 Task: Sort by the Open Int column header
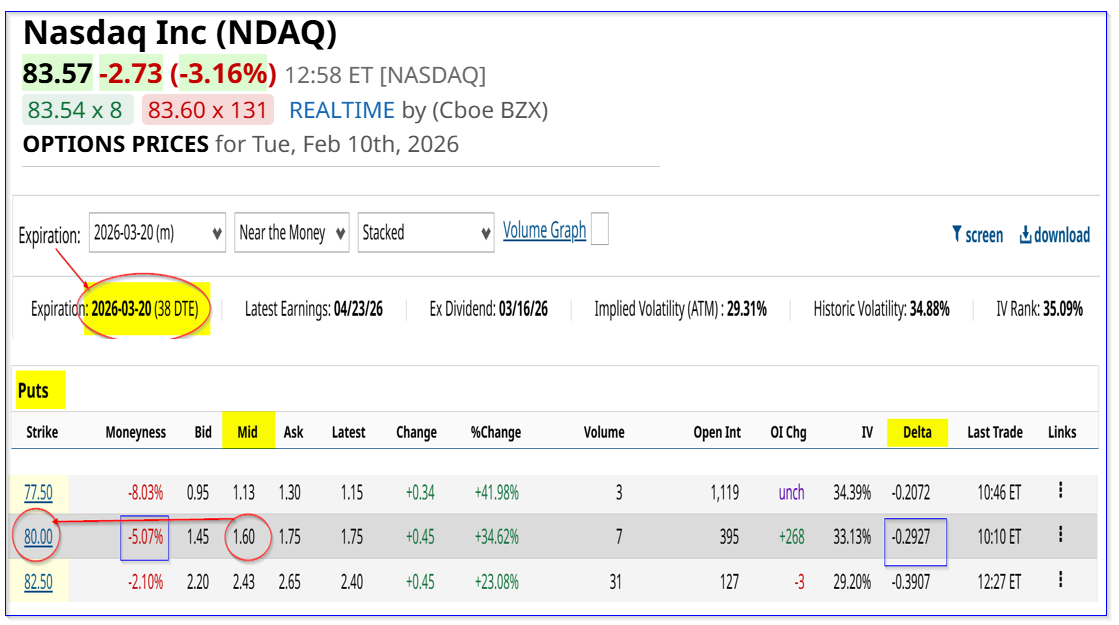coord(717,432)
